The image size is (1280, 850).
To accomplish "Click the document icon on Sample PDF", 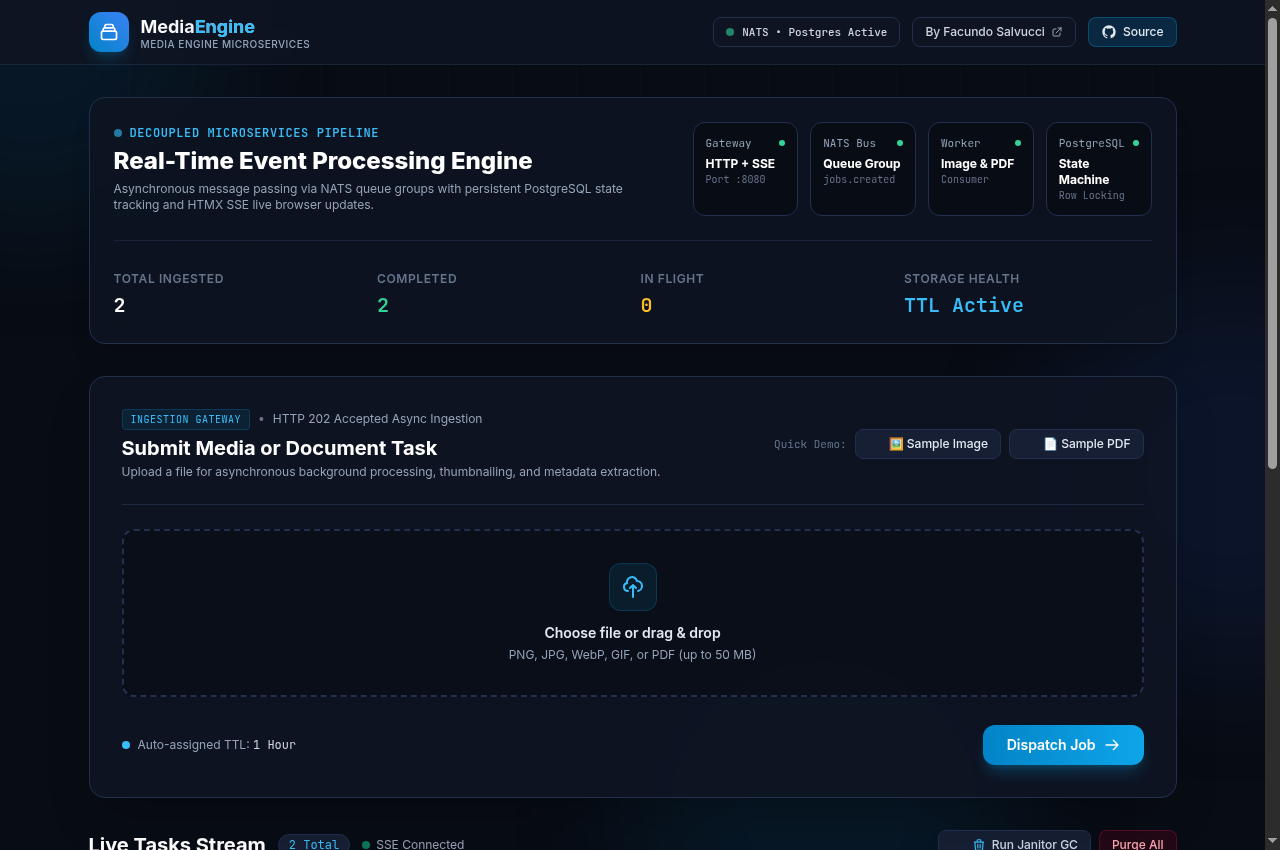I will (1050, 444).
